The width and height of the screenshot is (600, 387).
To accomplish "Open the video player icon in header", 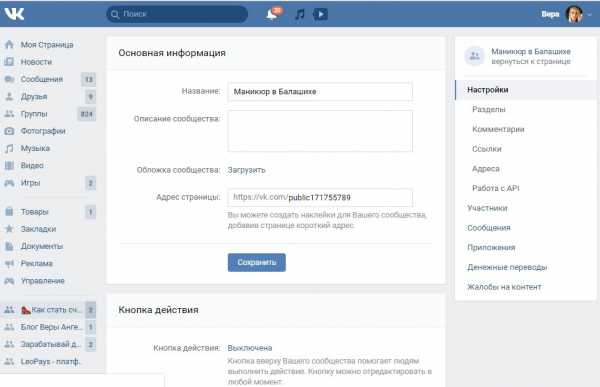I will click(321, 14).
